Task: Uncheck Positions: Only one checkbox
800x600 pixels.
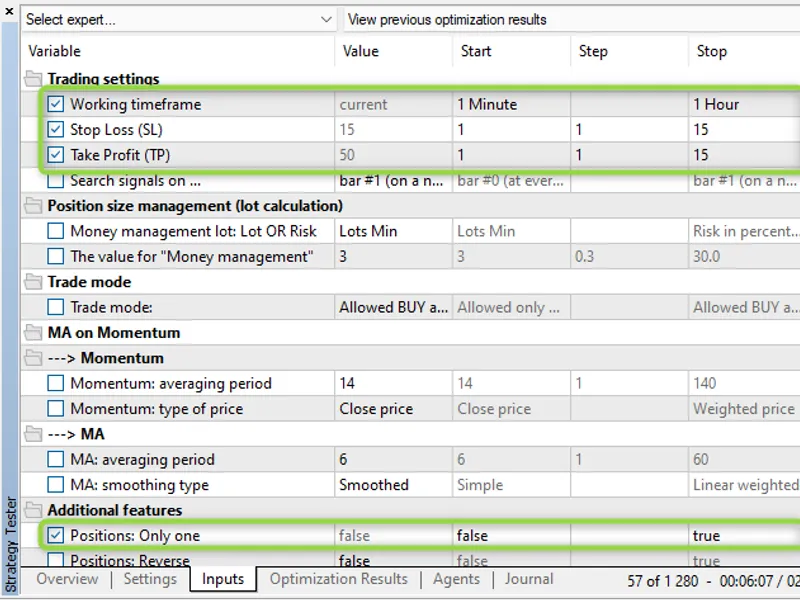Action: [56, 535]
